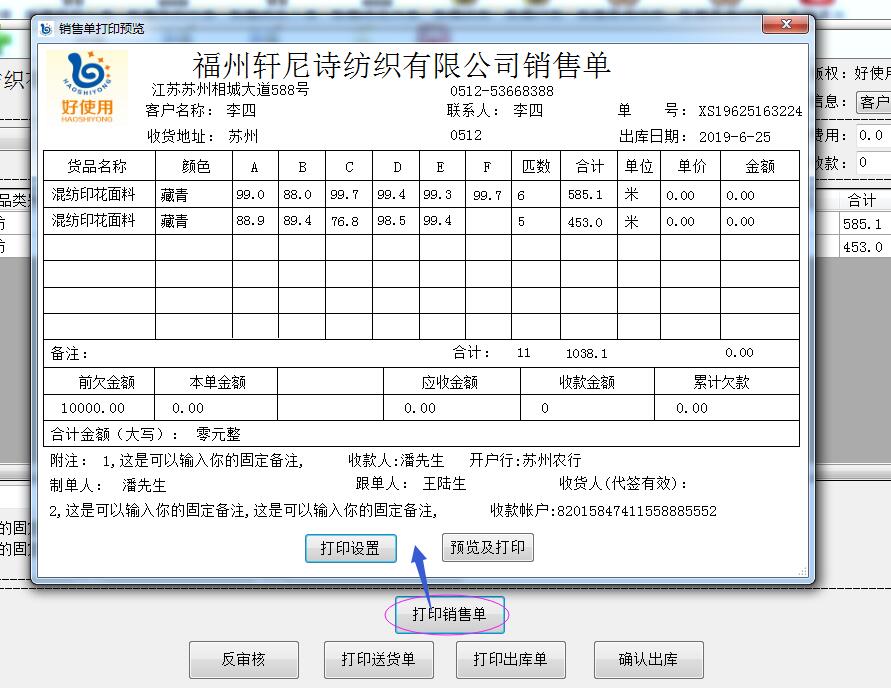This screenshot has height=688, width=891.
Task: Click the title bar app icon
Action: point(46,28)
